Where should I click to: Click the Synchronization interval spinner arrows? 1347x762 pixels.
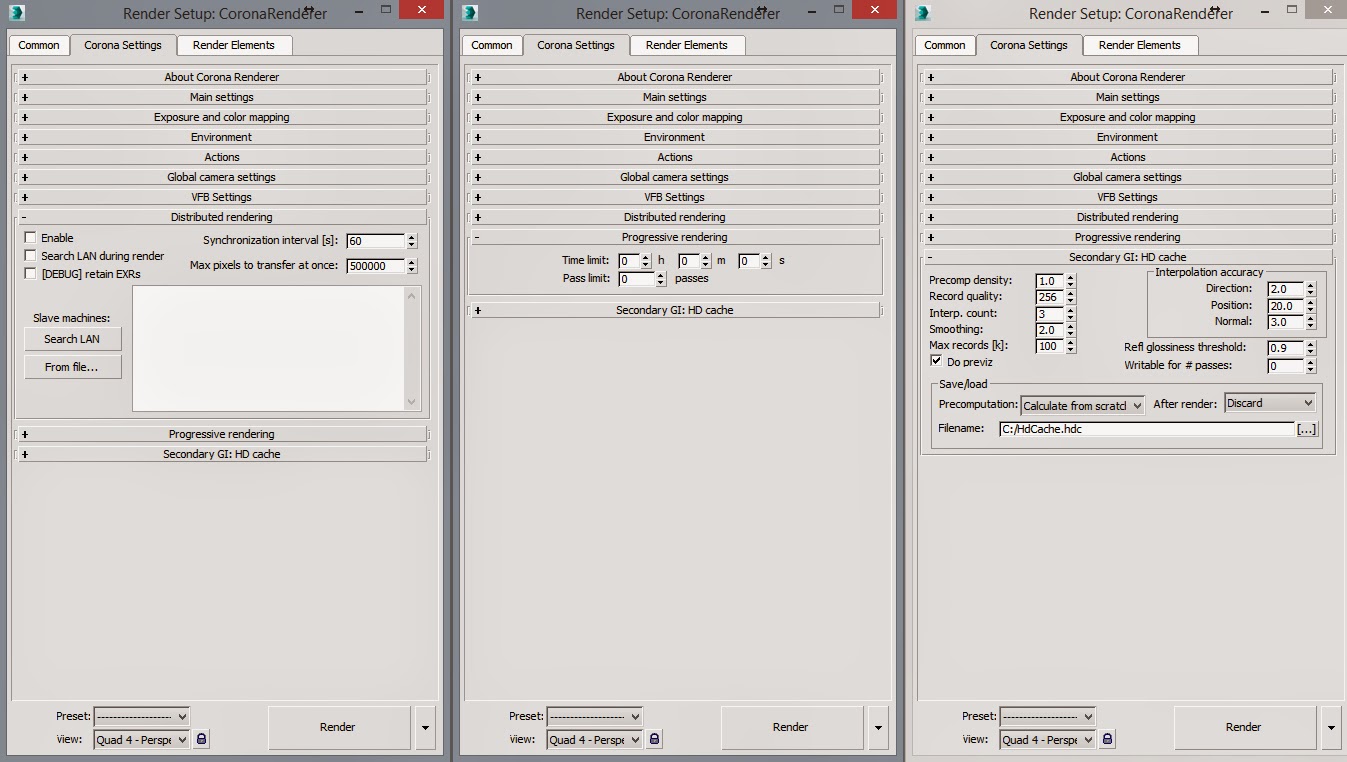coord(412,241)
